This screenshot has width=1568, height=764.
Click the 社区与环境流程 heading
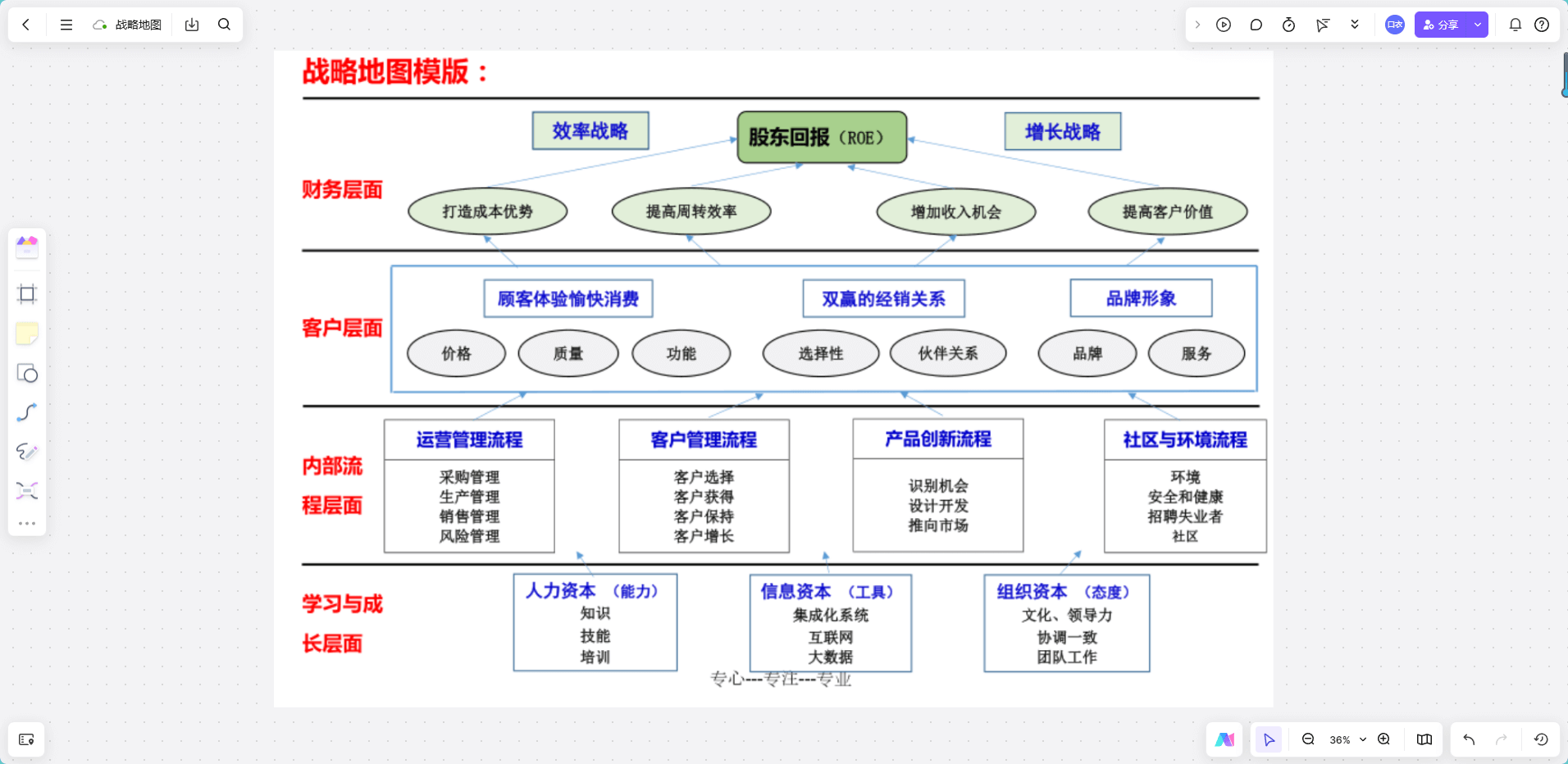pyautogui.click(x=1185, y=439)
